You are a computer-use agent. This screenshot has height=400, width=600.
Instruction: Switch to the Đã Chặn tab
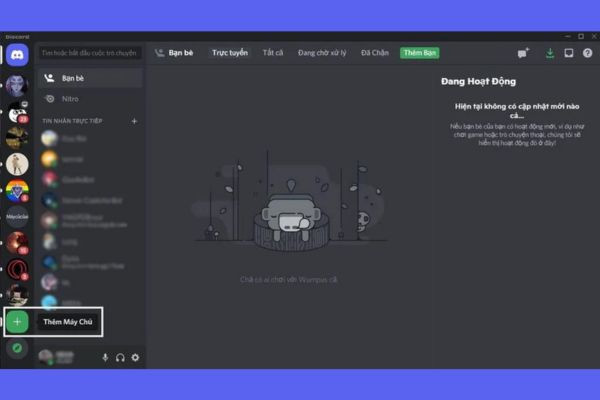tap(375, 53)
